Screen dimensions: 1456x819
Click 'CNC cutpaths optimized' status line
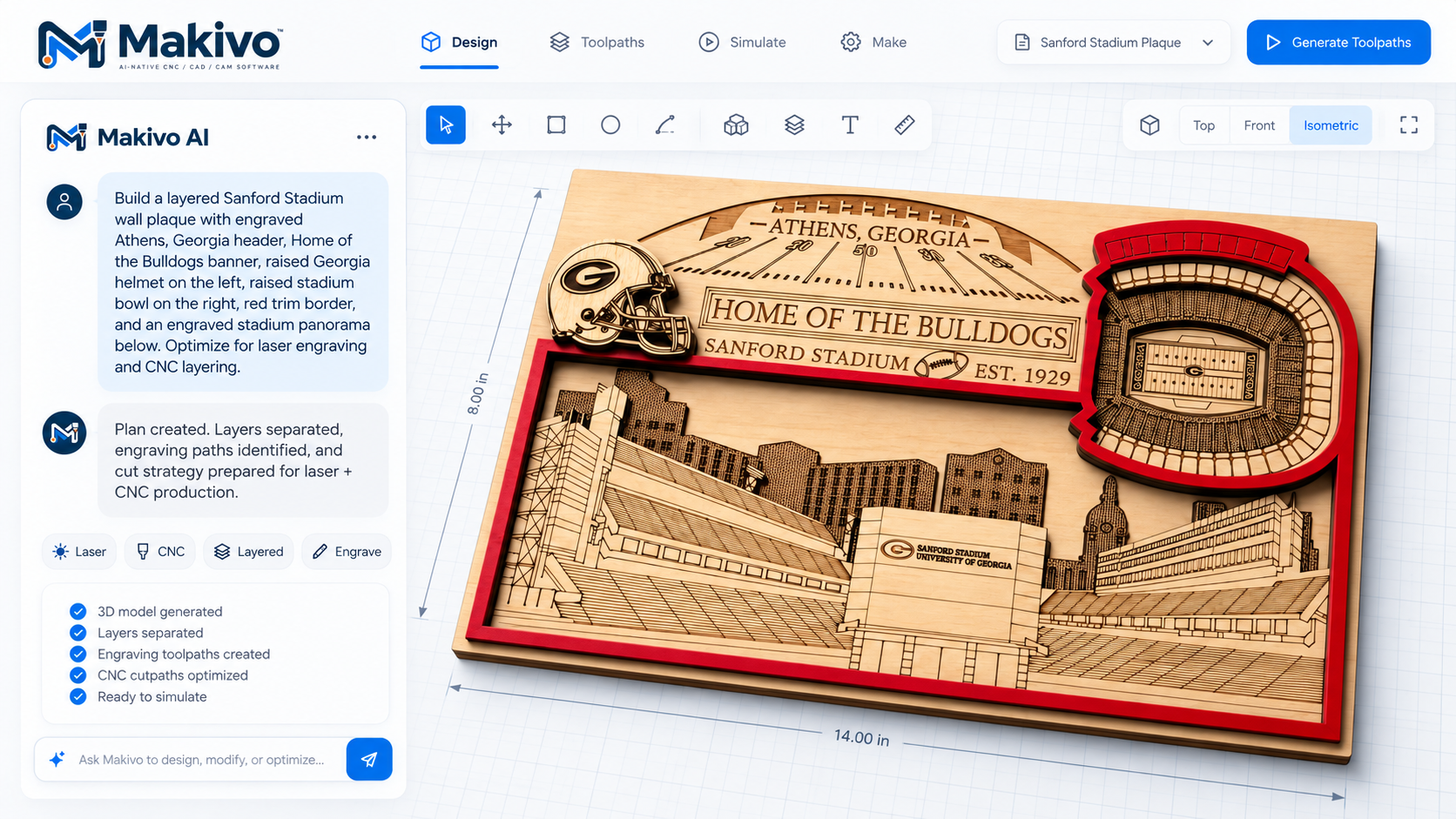point(159,675)
